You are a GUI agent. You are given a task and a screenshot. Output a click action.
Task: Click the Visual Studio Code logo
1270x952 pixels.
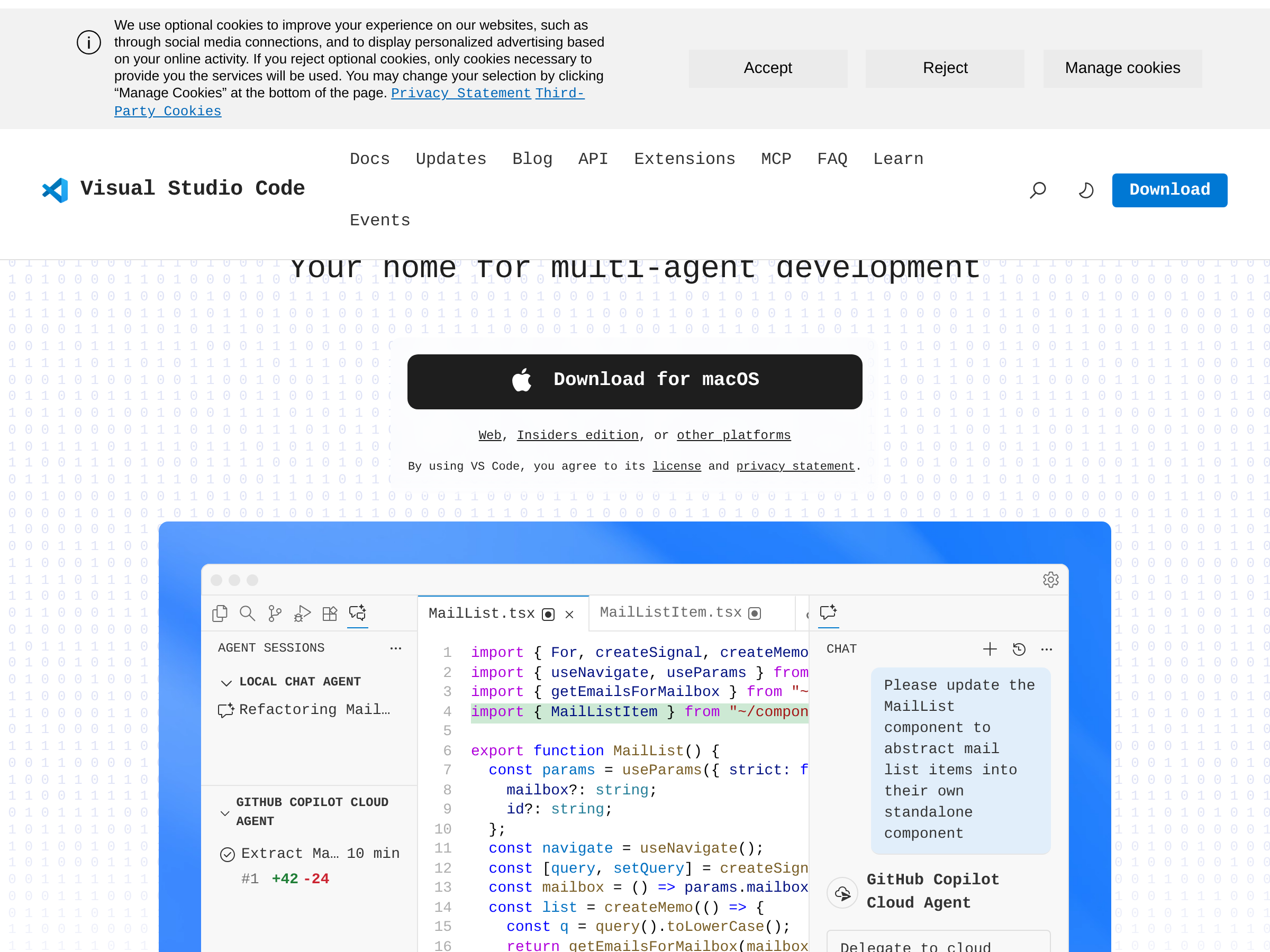click(55, 189)
